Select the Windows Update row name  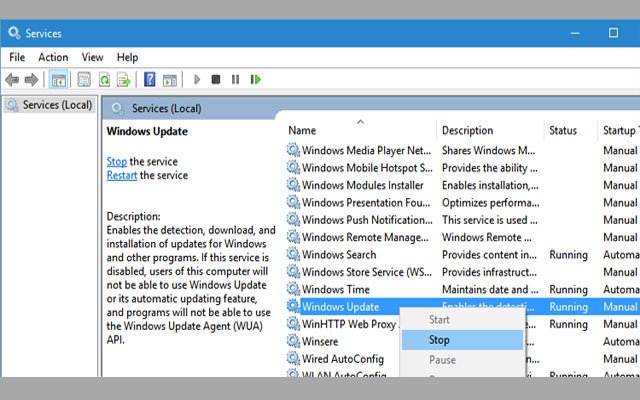340,307
